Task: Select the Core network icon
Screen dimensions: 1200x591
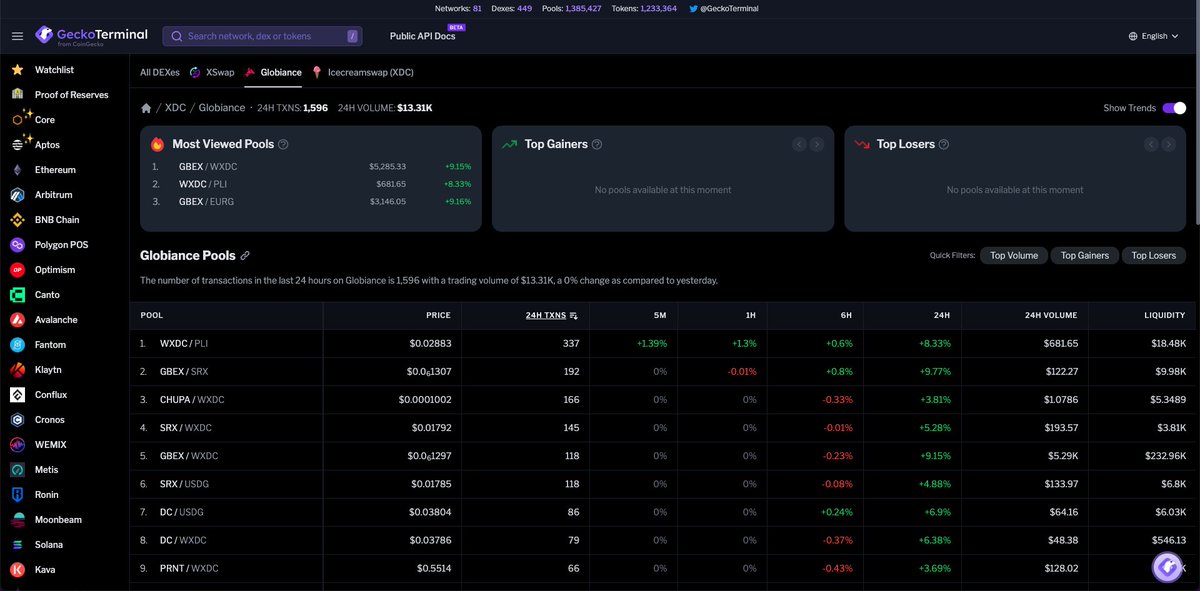Action: 17,119
